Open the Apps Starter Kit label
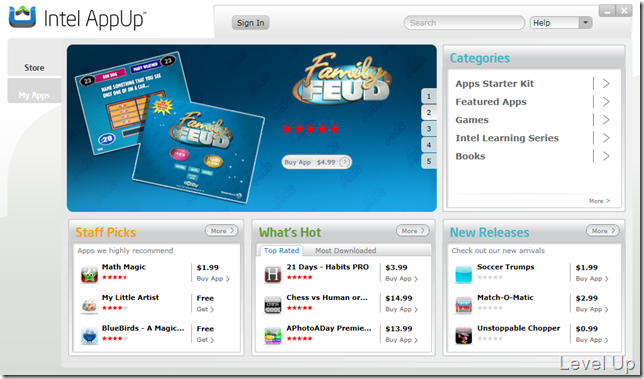This screenshot has width=644, height=379. coord(494,84)
